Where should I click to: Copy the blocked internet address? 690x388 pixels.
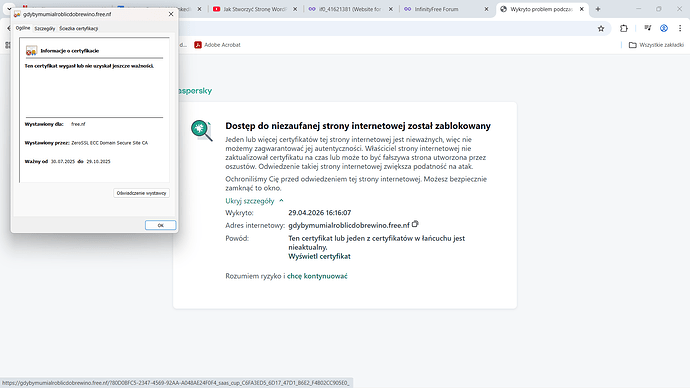coord(415,224)
